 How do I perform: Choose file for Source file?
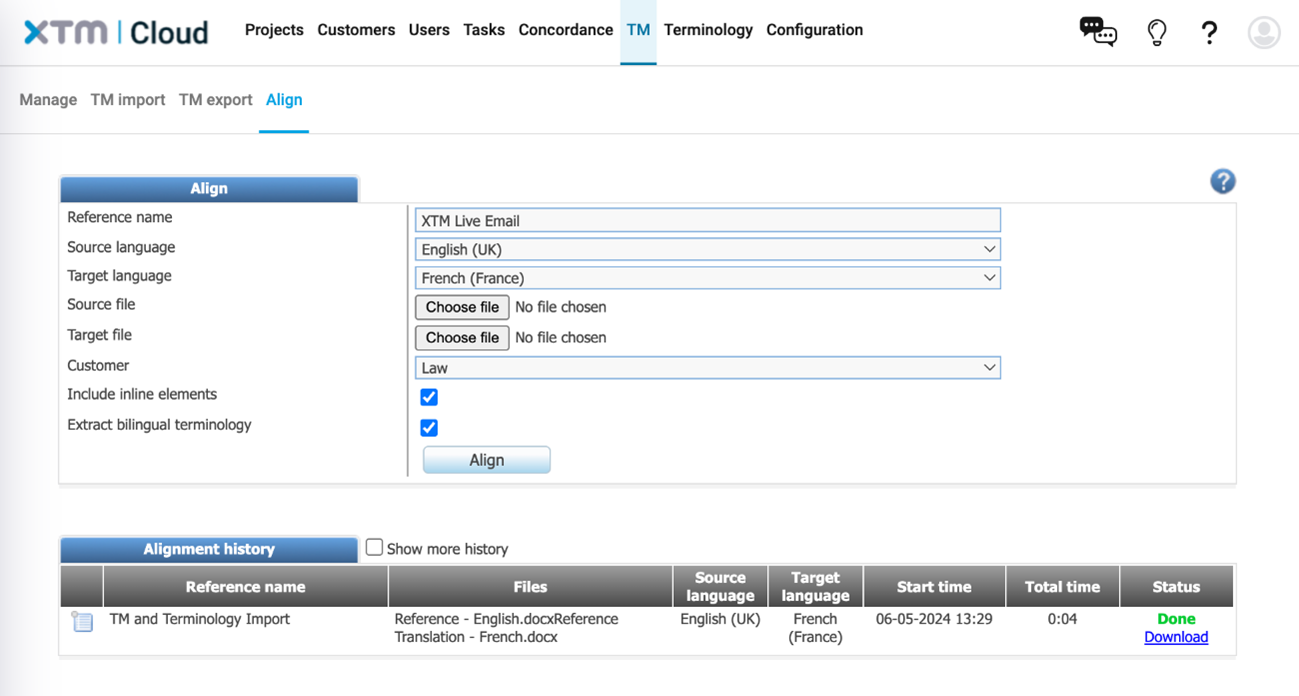pos(462,307)
